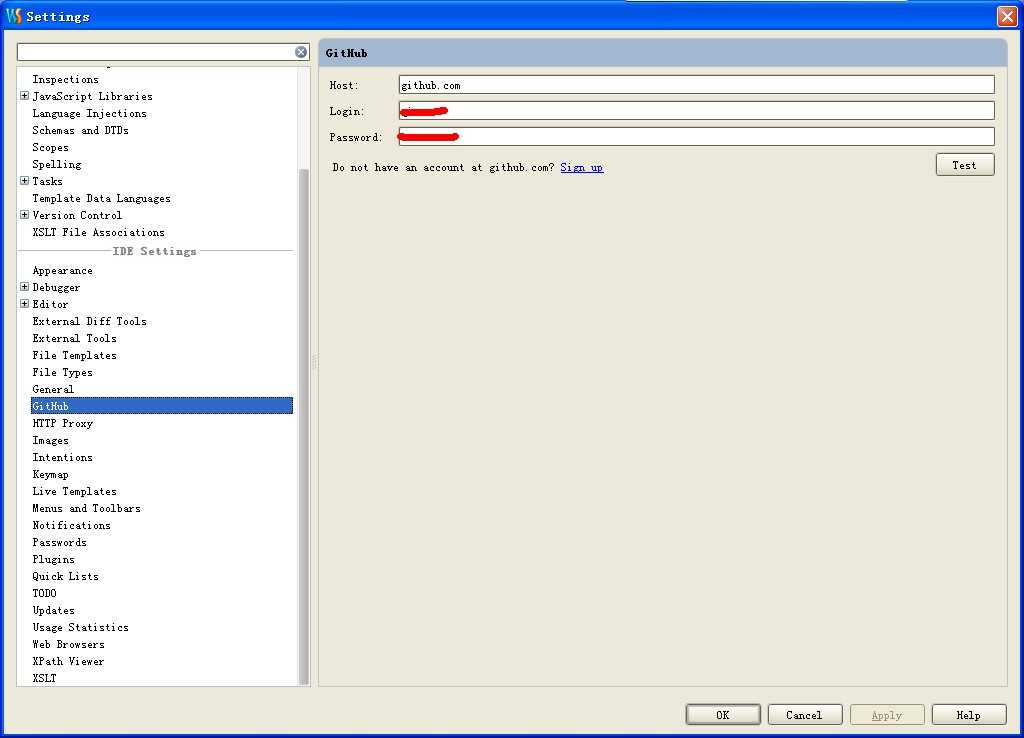The width and height of the screenshot is (1024, 738).
Task: Open Quick Lists settings
Action: [x=65, y=576]
